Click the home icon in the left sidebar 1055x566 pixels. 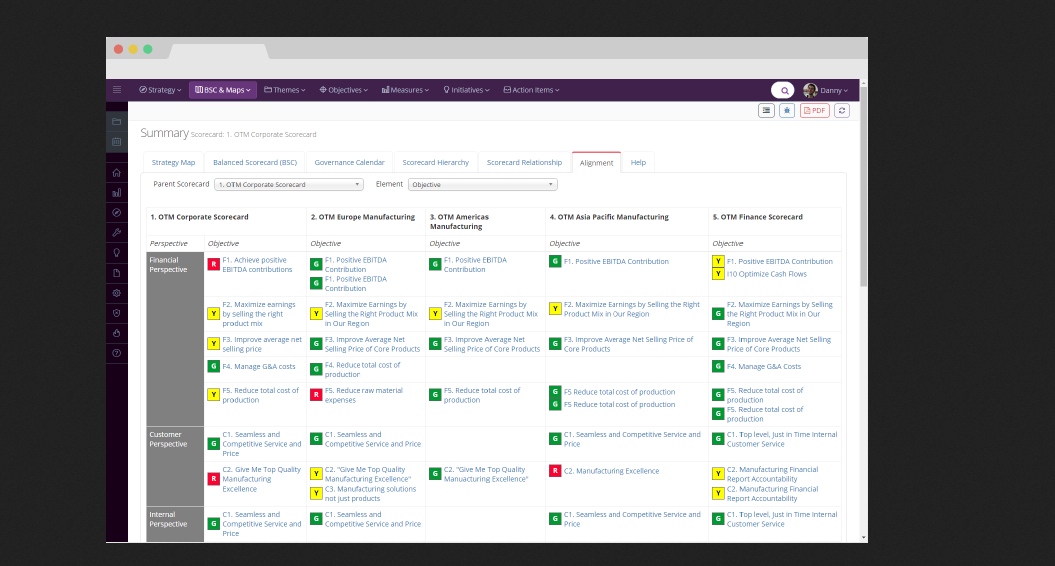point(117,172)
